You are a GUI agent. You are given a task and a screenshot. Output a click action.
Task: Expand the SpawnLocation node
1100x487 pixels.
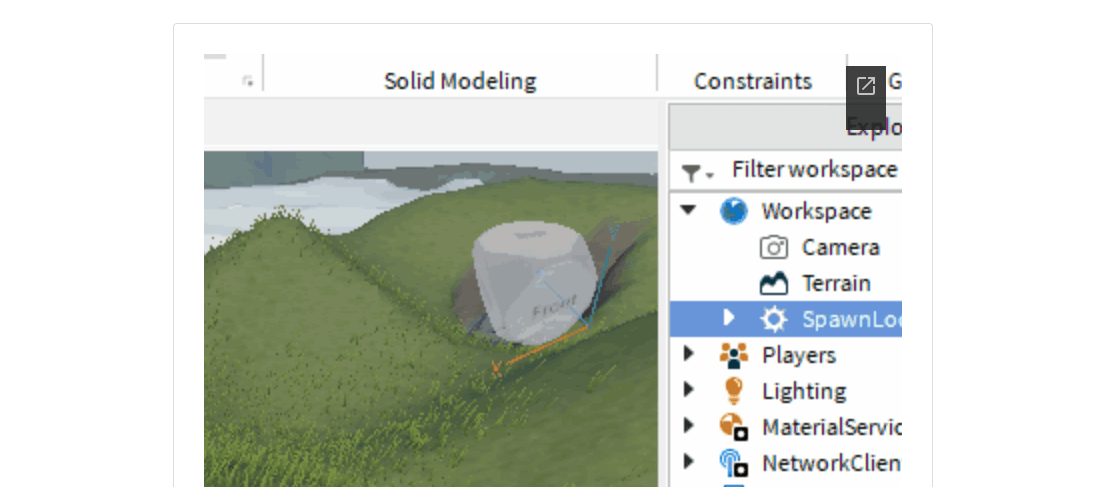[x=729, y=318]
